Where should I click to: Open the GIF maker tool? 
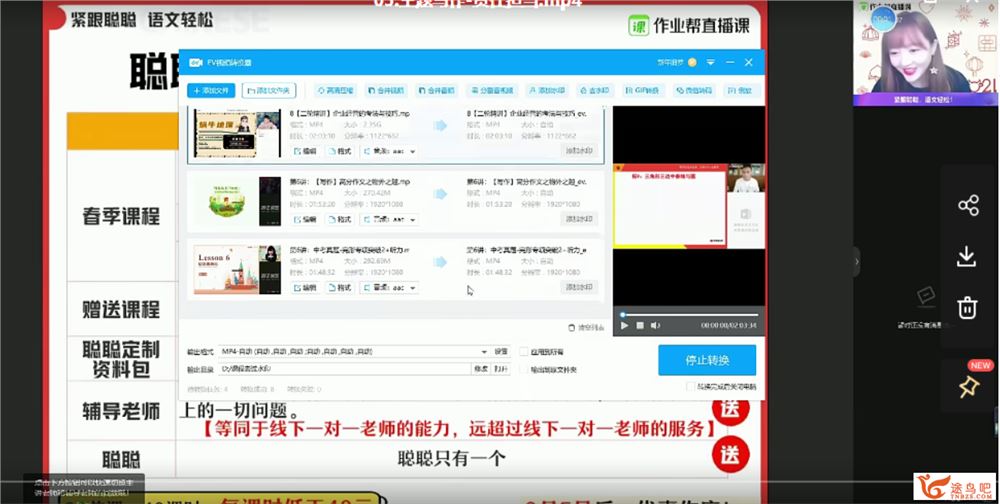tap(644, 91)
